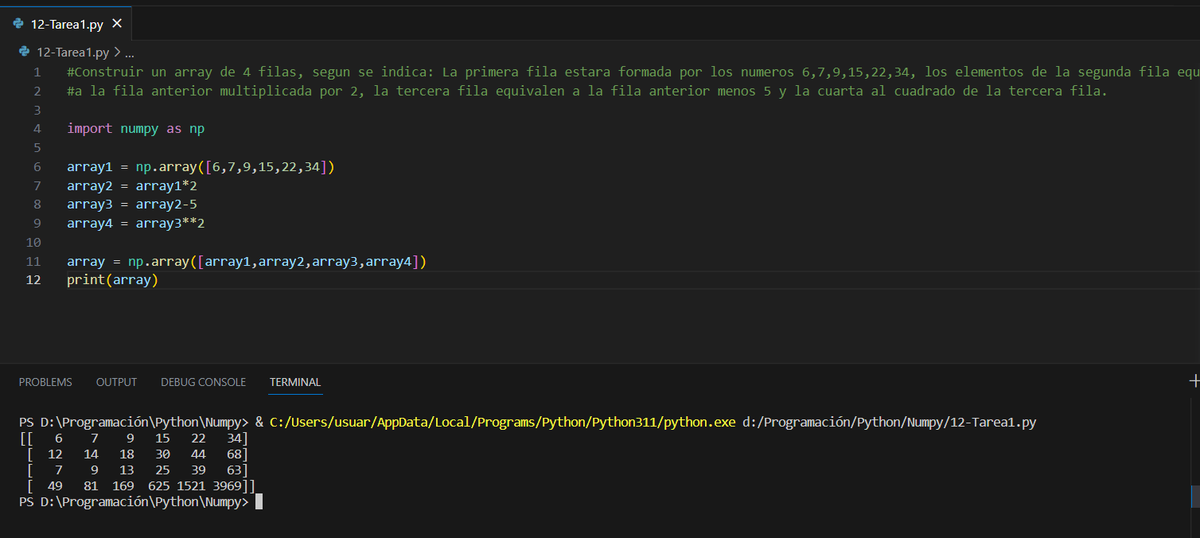Screen dimensions: 1200x538
Task: Click 'array2-5' on line 8
Action: pos(166,205)
